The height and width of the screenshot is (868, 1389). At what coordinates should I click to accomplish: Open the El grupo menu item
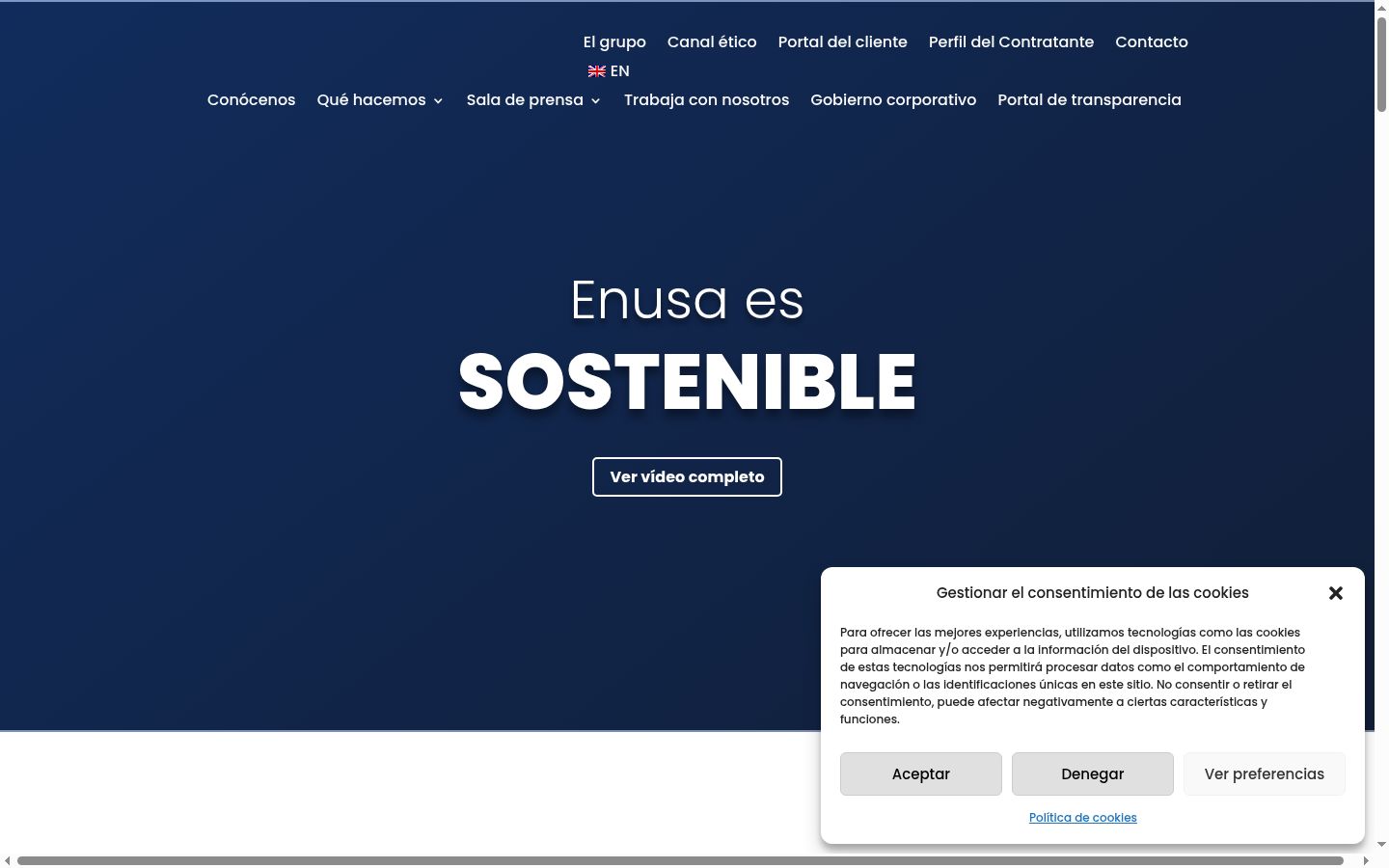614,42
